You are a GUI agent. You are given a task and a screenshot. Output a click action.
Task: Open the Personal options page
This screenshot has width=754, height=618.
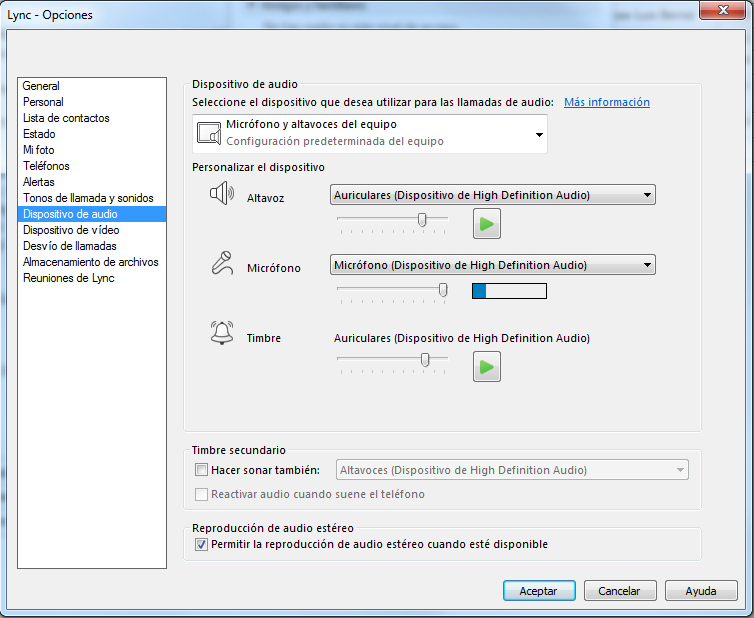(92, 102)
